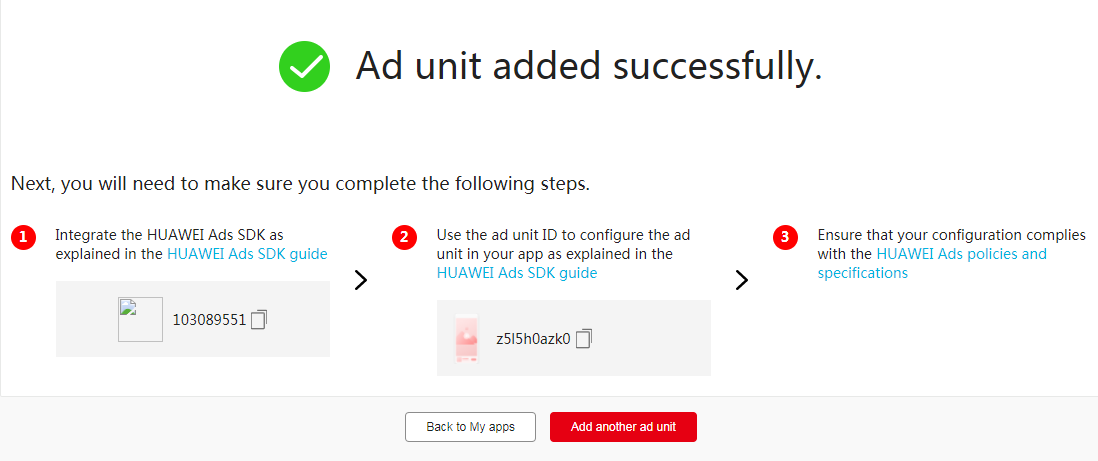Copy the app ID 103089551
The height and width of the screenshot is (461, 1098).
tap(259, 320)
